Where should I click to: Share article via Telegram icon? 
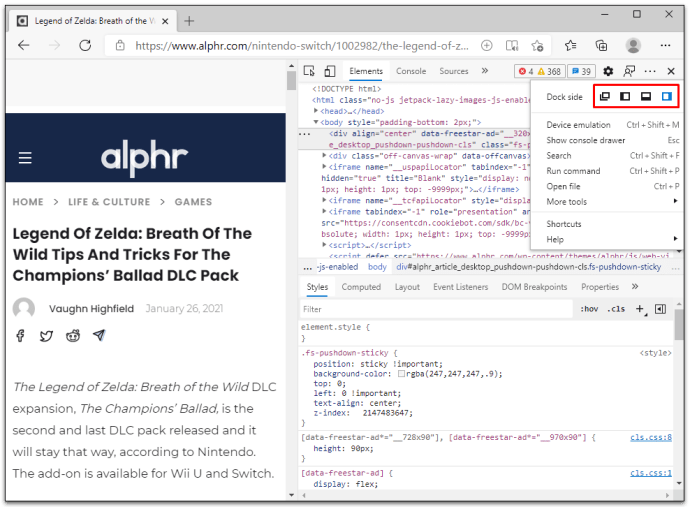tap(99, 335)
